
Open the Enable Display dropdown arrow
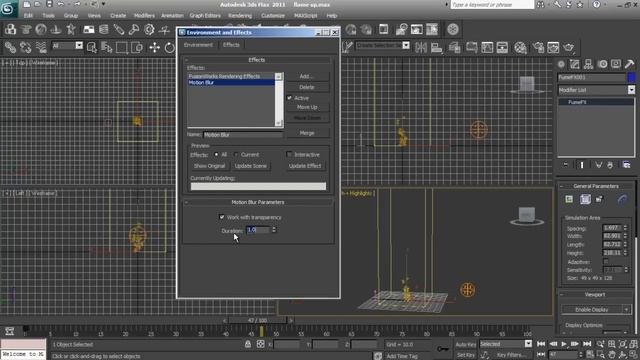627,309
